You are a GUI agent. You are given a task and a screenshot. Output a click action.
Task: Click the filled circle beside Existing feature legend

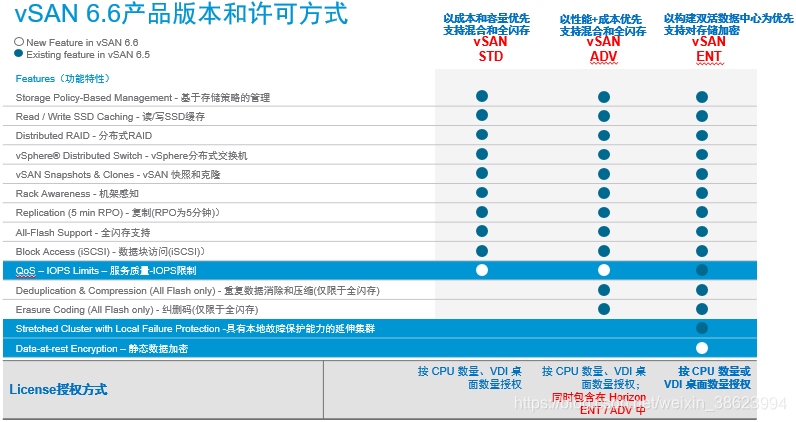19,53
